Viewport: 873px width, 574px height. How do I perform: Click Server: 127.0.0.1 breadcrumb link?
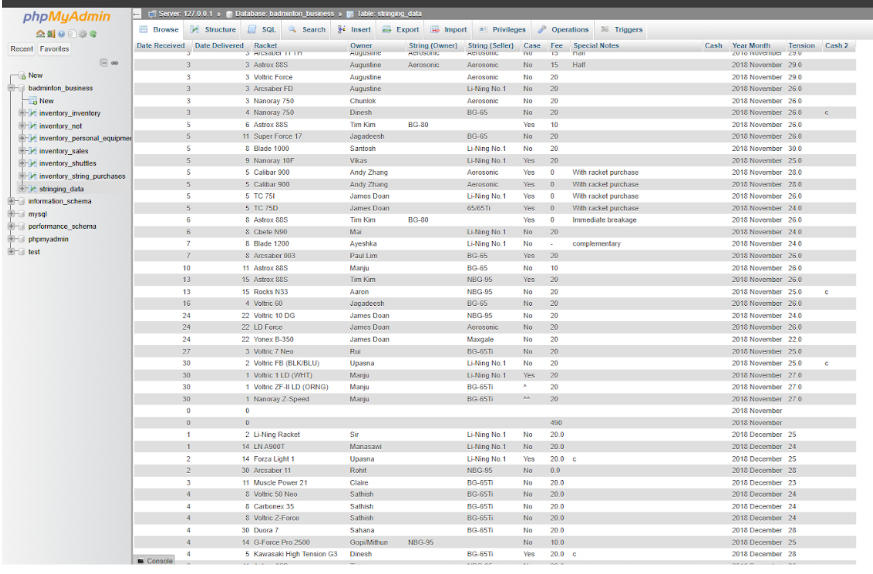click(185, 13)
